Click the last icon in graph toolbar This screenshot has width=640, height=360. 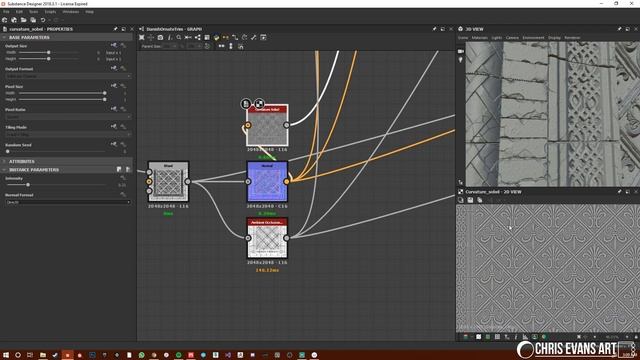coord(263,37)
